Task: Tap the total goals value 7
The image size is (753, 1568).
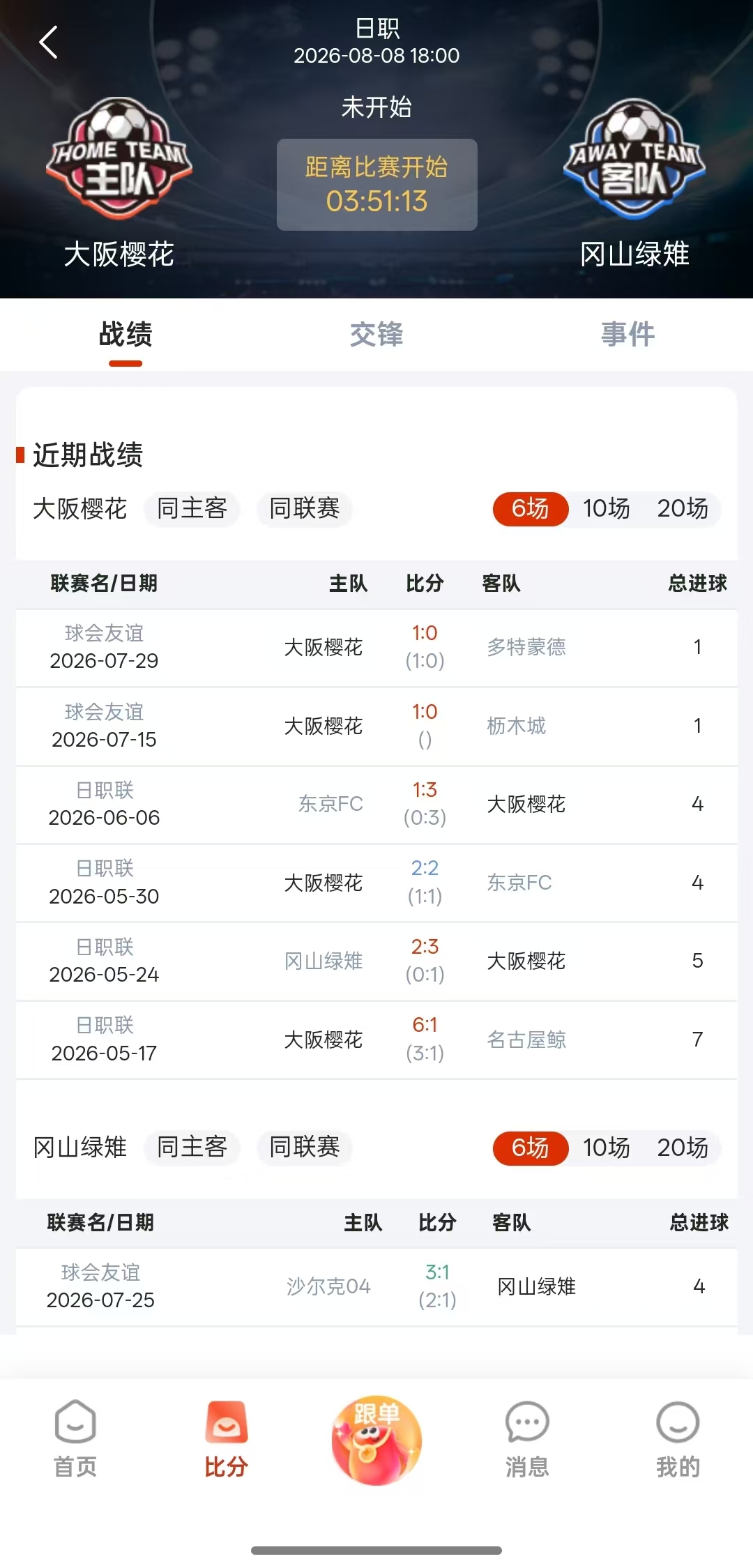Action: tap(697, 1040)
